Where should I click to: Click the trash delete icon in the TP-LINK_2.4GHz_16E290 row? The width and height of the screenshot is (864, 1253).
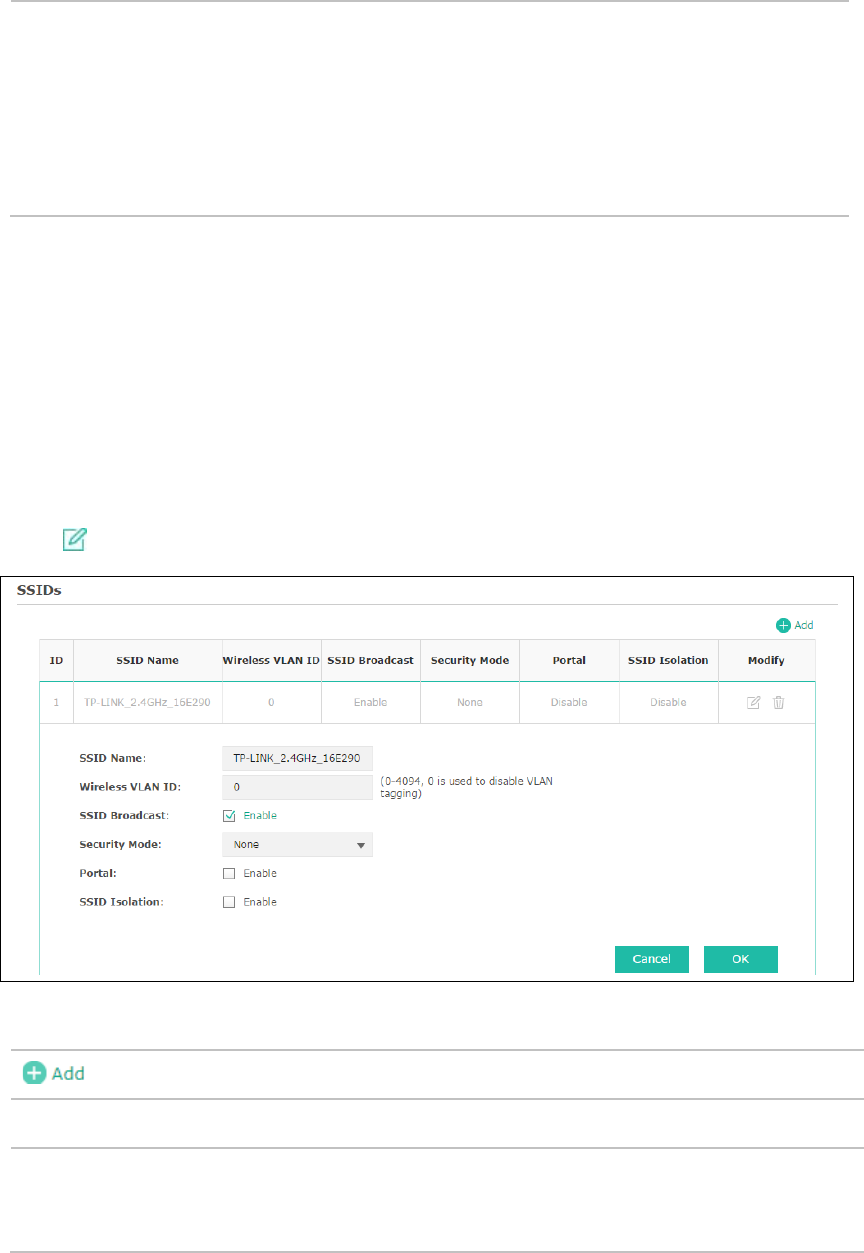[779, 702]
